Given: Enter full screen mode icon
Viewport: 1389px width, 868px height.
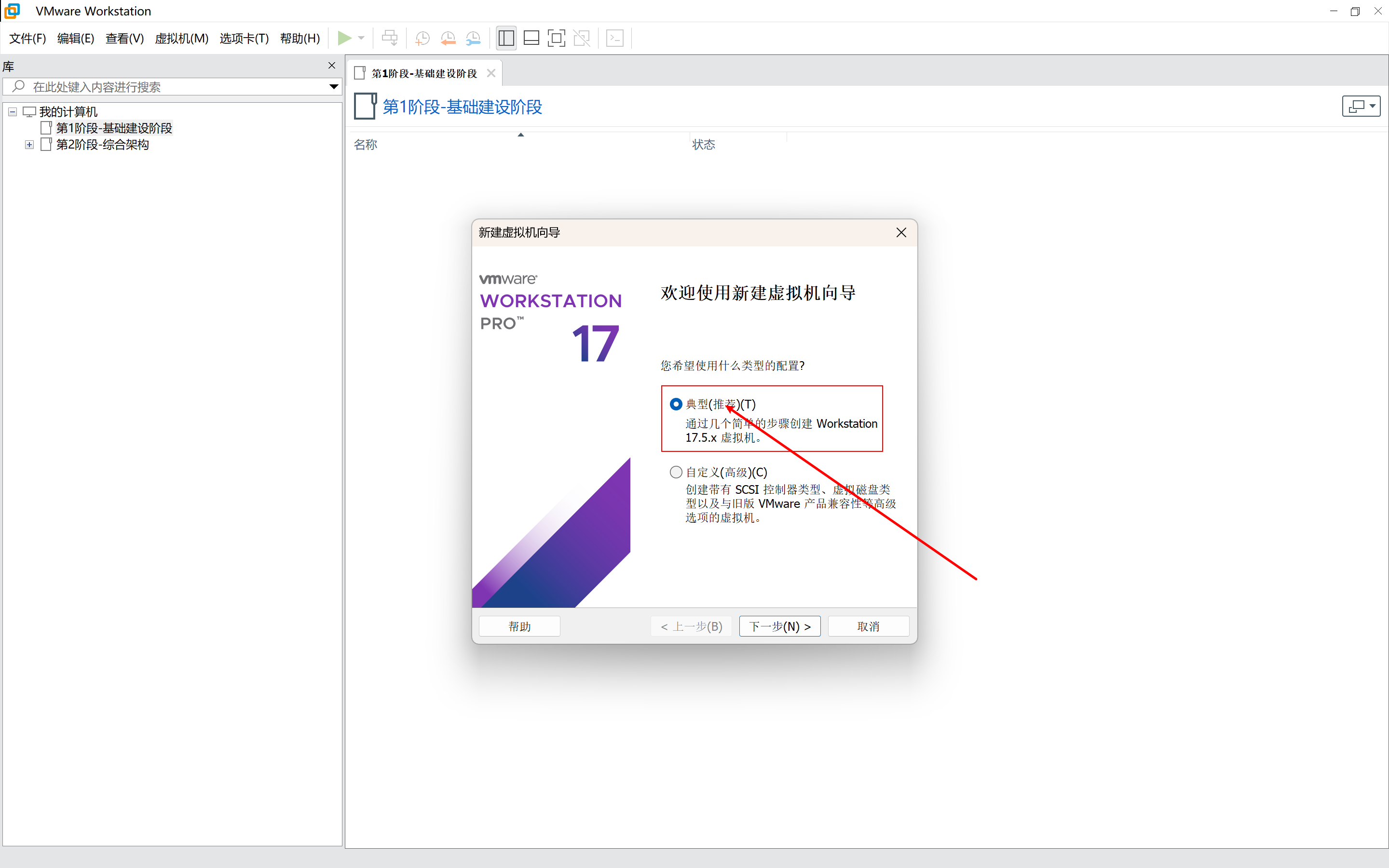Looking at the screenshot, I should click(x=556, y=39).
